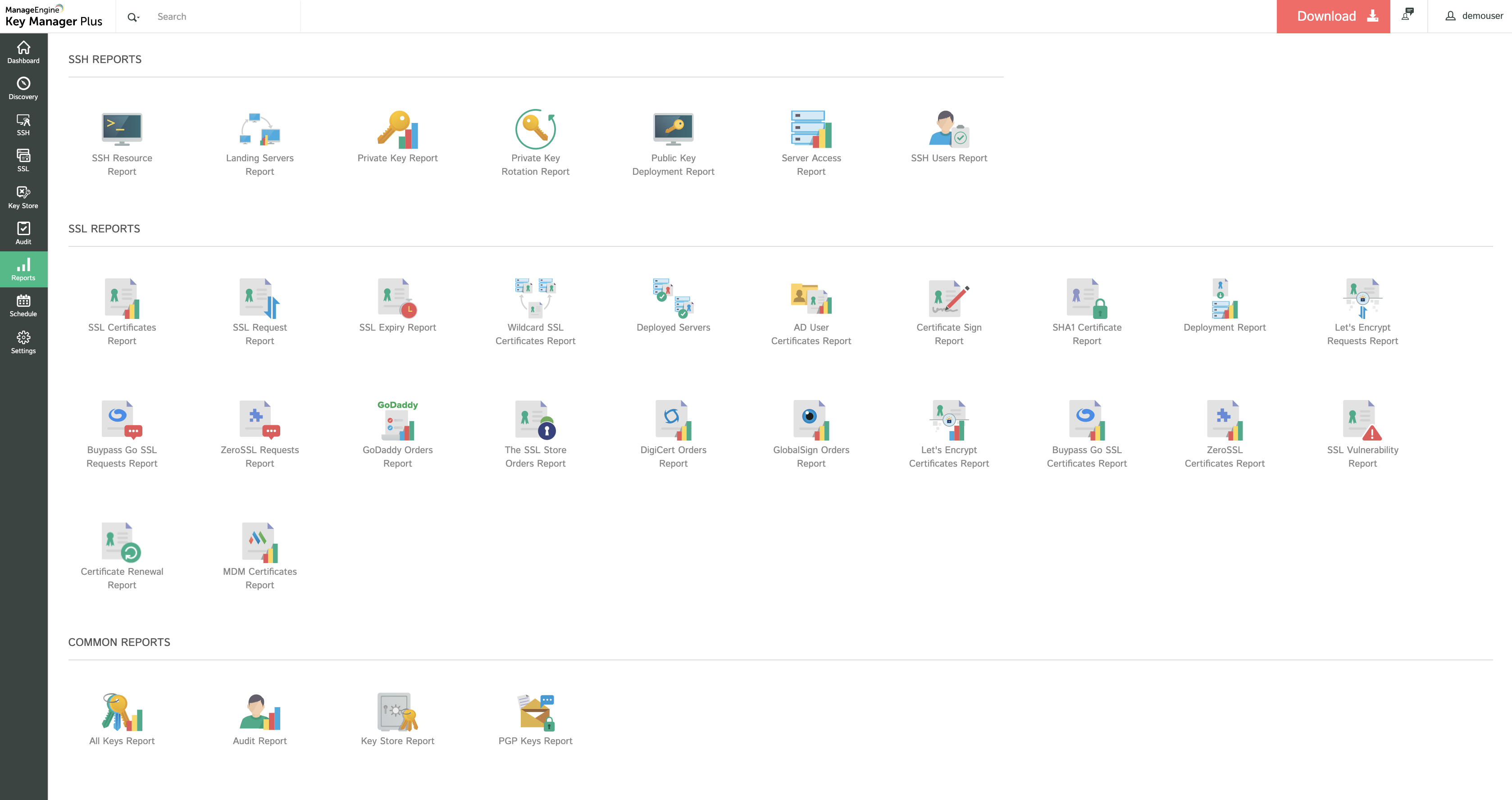Open Private Key Rotation Report icon
1512x800 pixels.
[535, 129]
